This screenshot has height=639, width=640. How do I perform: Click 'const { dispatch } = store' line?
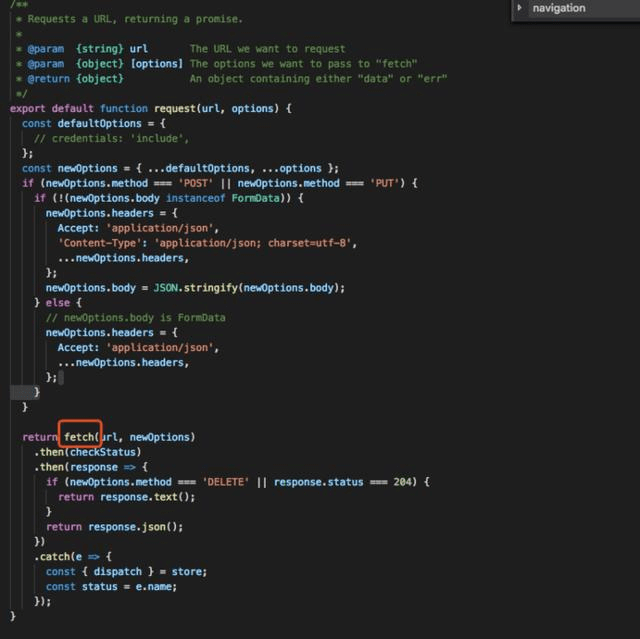pyautogui.click(x=126, y=571)
